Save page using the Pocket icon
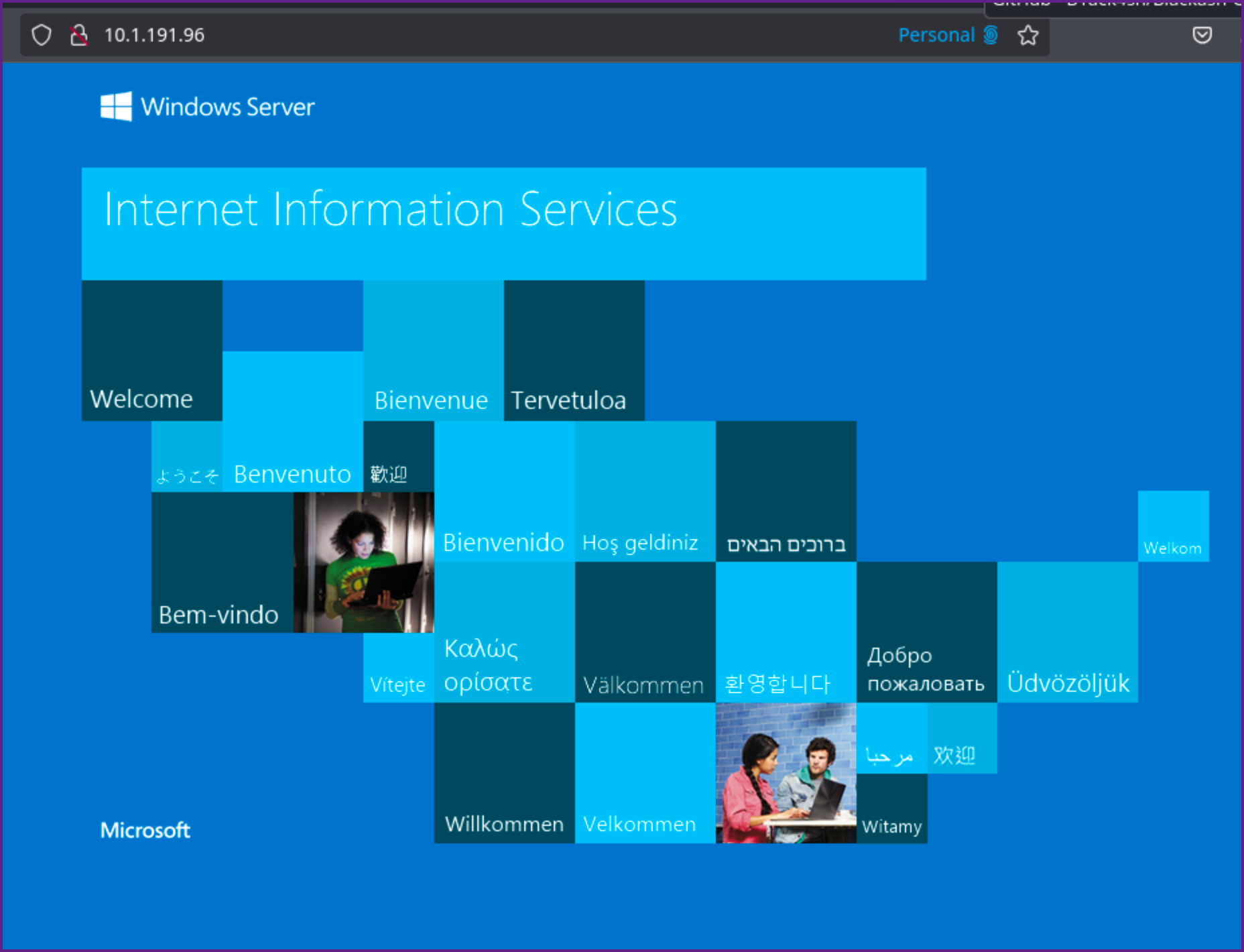This screenshot has height=952, width=1244. [x=1202, y=35]
